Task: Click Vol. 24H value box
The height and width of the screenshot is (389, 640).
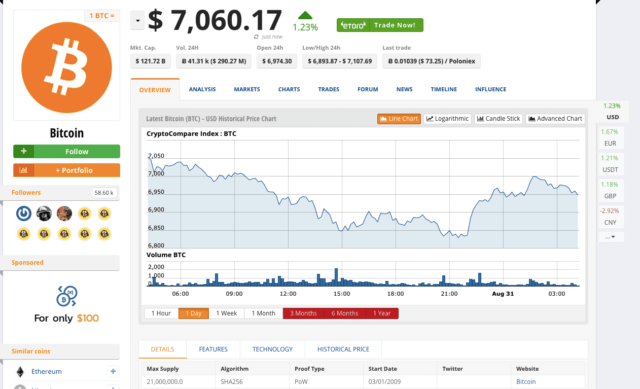Action: (213, 61)
